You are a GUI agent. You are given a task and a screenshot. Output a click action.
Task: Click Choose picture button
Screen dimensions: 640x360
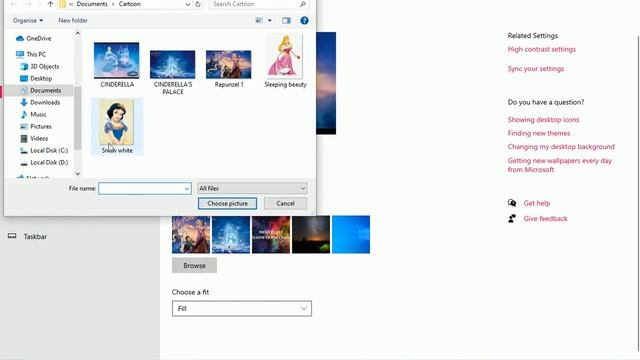(x=227, y=203)
